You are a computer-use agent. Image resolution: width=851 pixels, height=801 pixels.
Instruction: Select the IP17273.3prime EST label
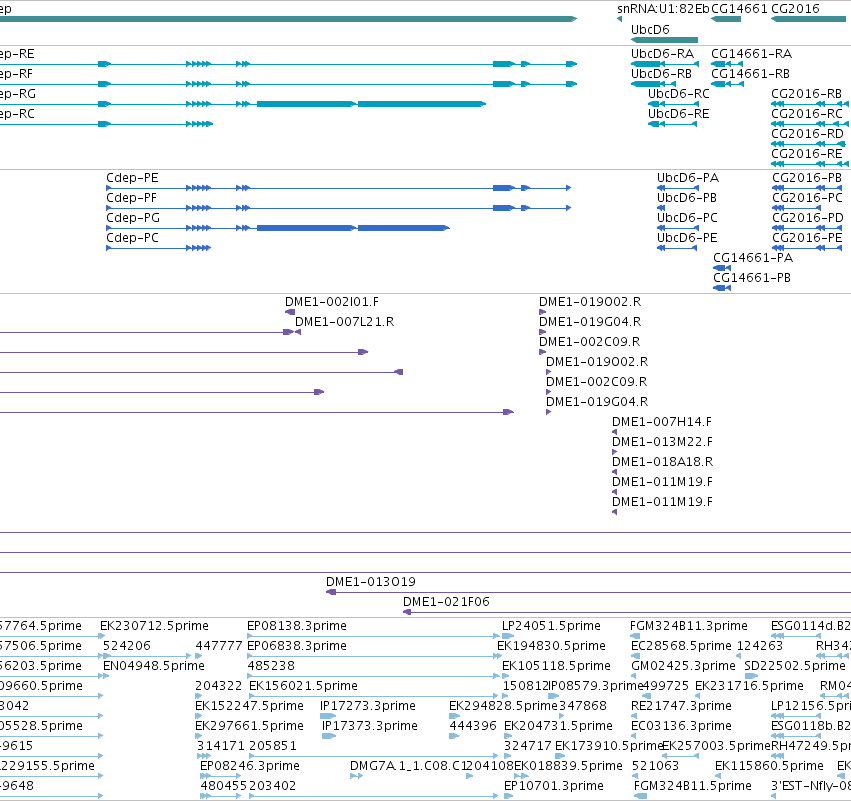click(367, 707)
